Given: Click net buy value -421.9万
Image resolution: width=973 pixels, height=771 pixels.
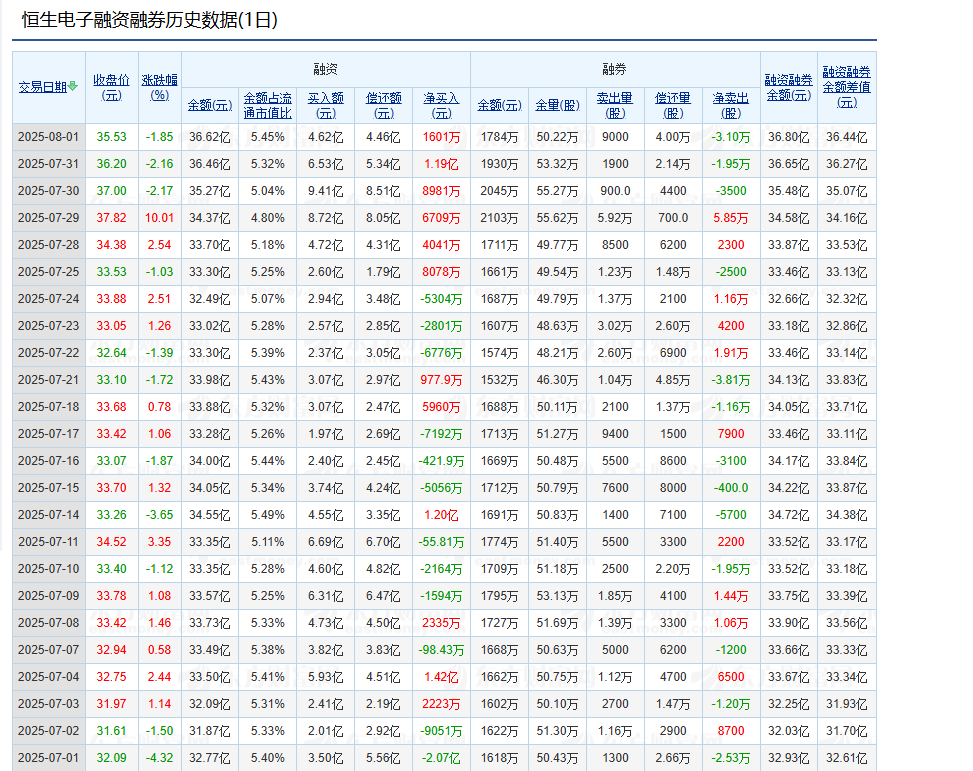Looking at the screenshot, I should coord(441,461).
